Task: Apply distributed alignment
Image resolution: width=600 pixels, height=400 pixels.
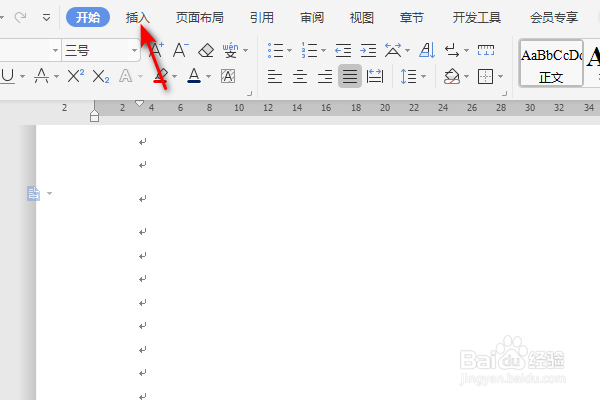Action: pos(375,76)
